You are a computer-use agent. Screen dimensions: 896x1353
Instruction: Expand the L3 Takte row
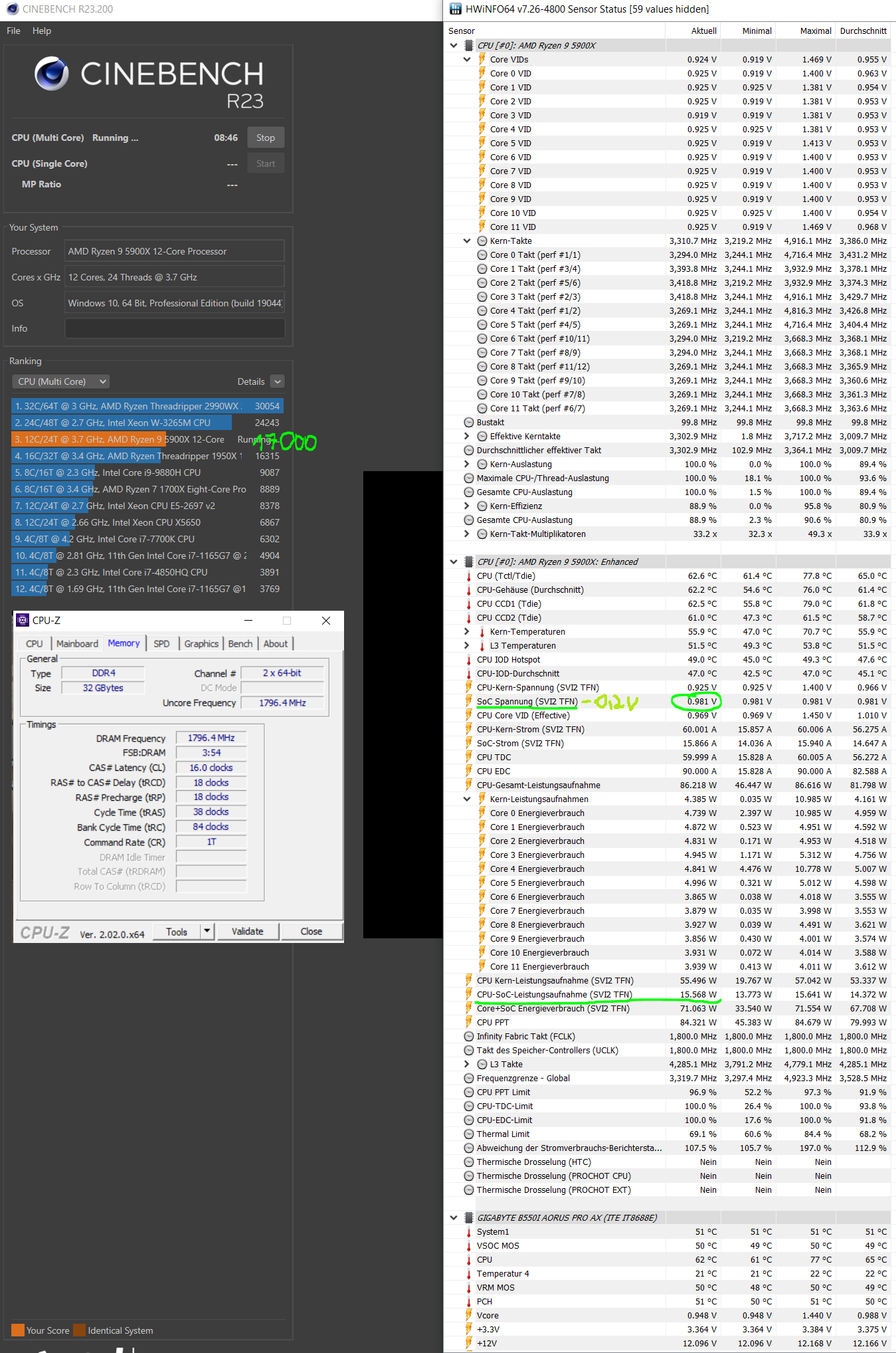pos(467,1064)
